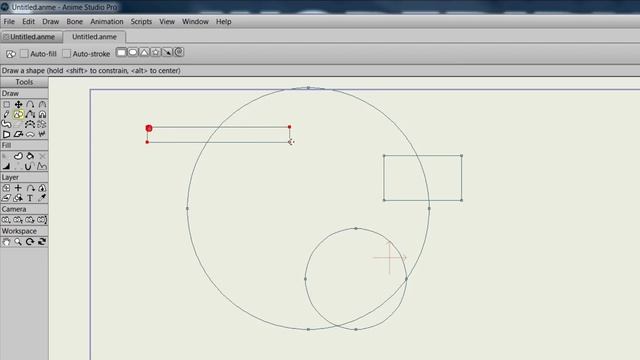Choose the star shape option
Screen dimensions: 640x360
point(156,52)
